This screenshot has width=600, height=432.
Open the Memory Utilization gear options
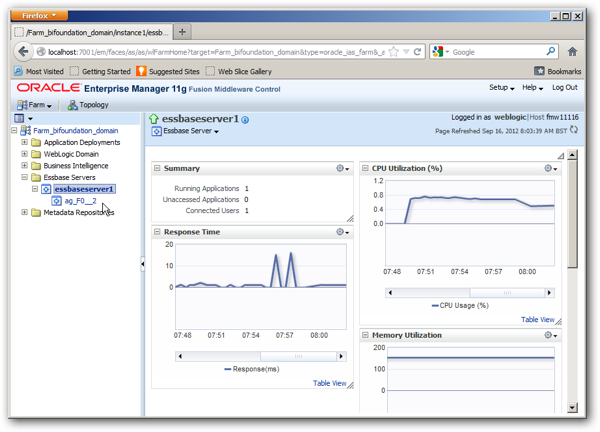(551, 335)
